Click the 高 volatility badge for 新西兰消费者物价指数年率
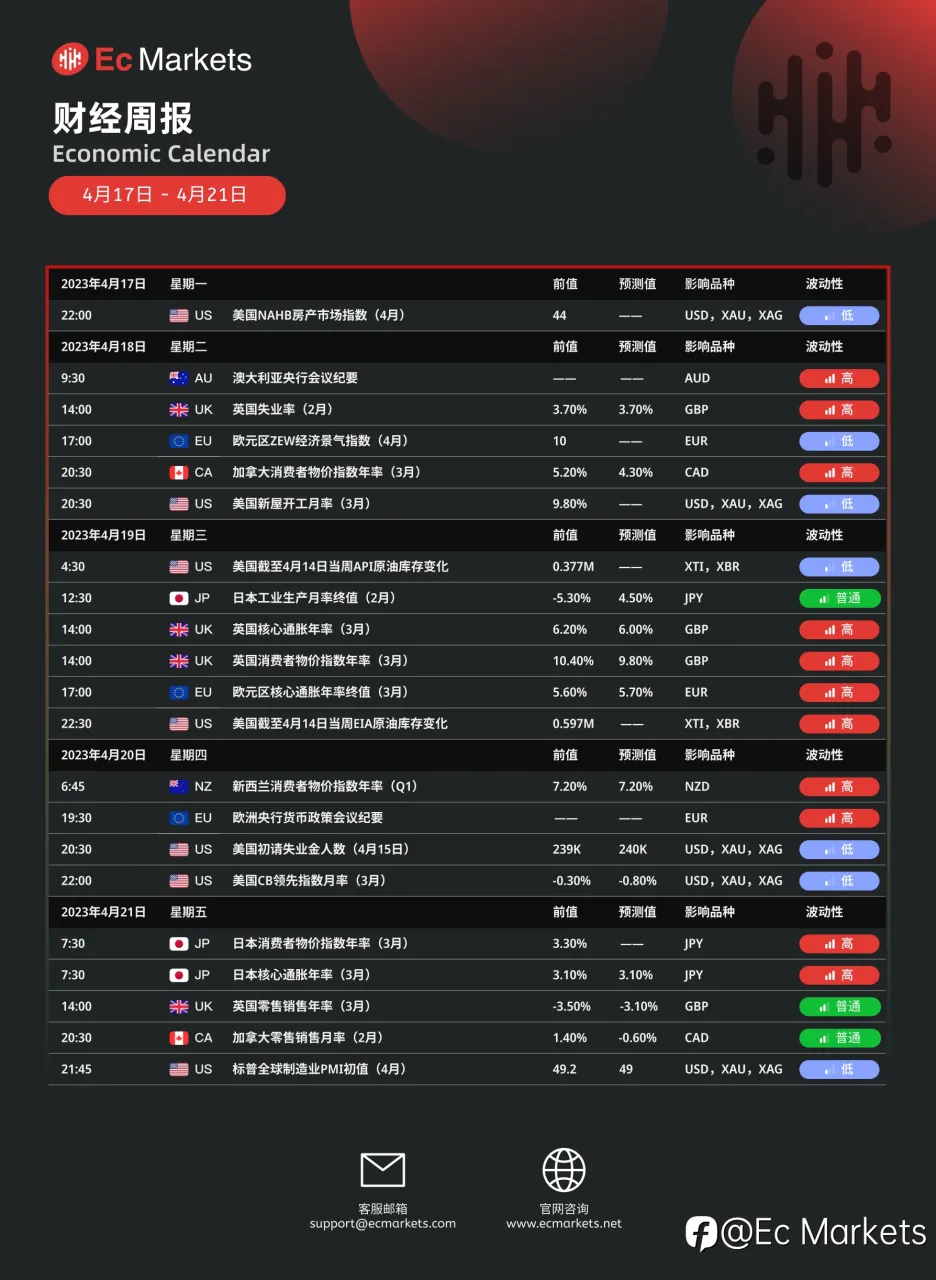Viewport: 936px width, 1280px height. tap(839, 787)
